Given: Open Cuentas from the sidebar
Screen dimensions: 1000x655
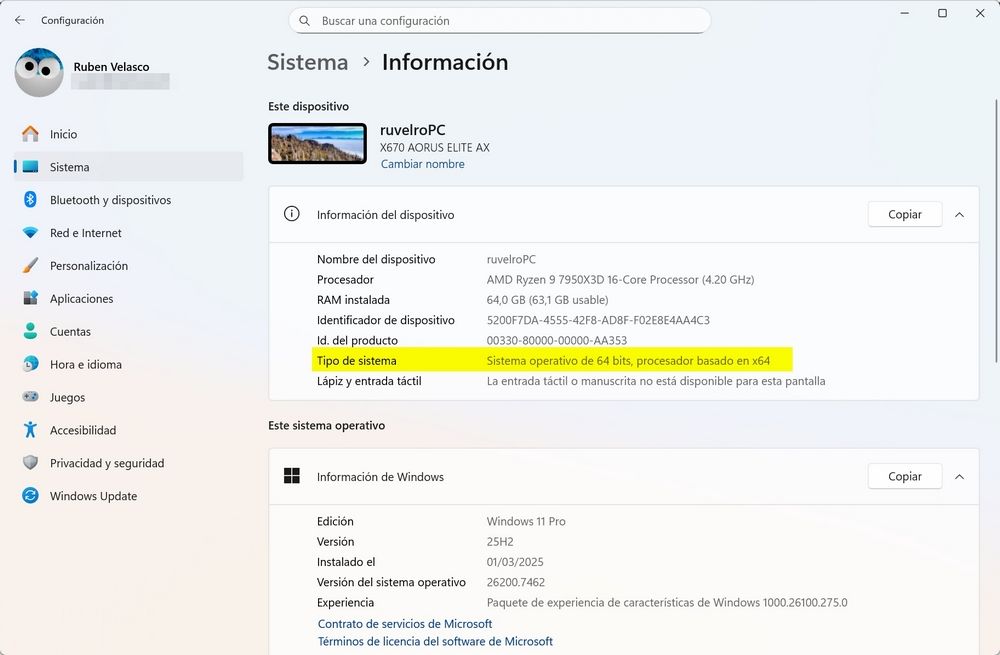Looking at the screenshot, I should coord(70,332).
